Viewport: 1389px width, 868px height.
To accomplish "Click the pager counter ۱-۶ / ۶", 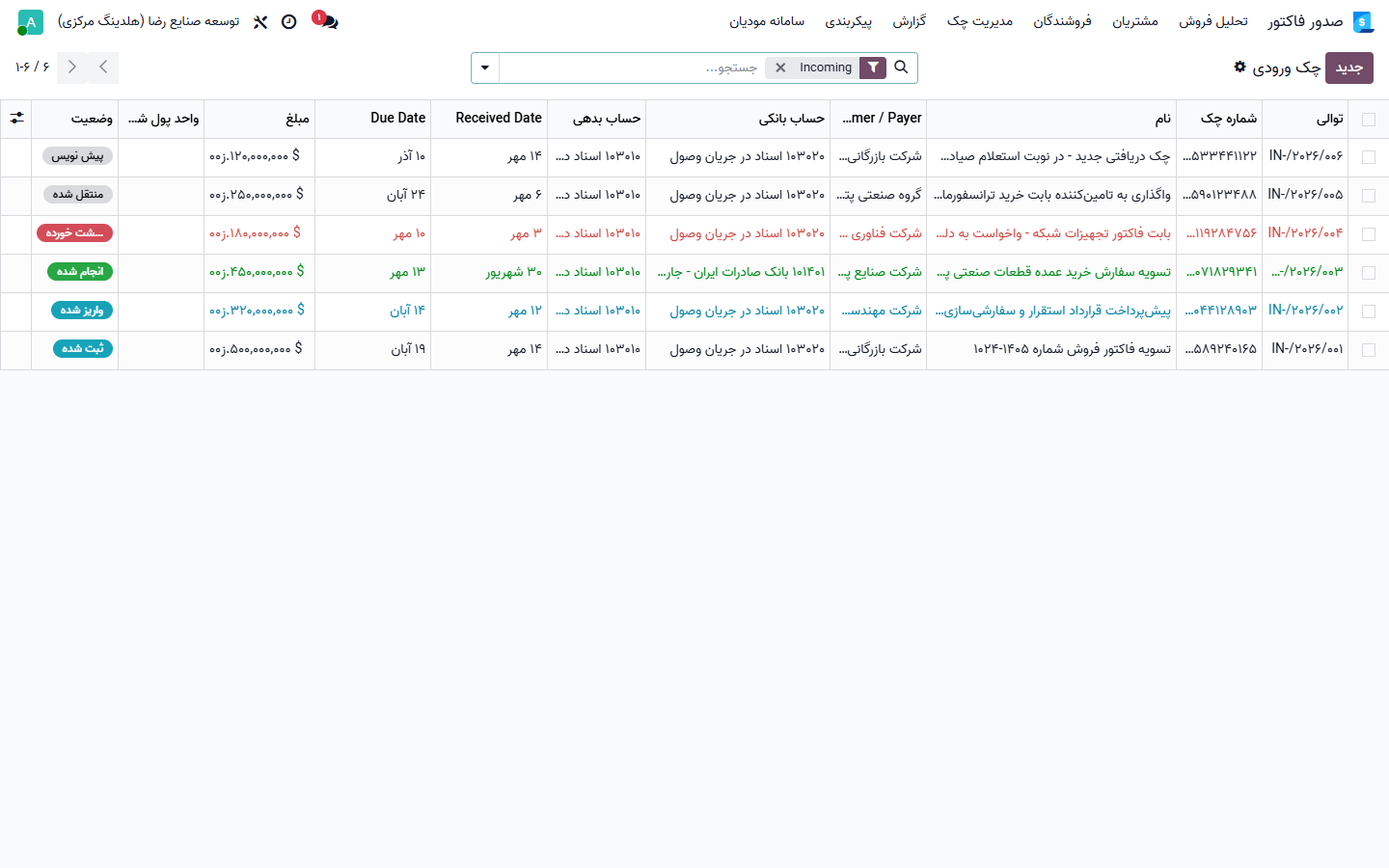I will (32, 67).
